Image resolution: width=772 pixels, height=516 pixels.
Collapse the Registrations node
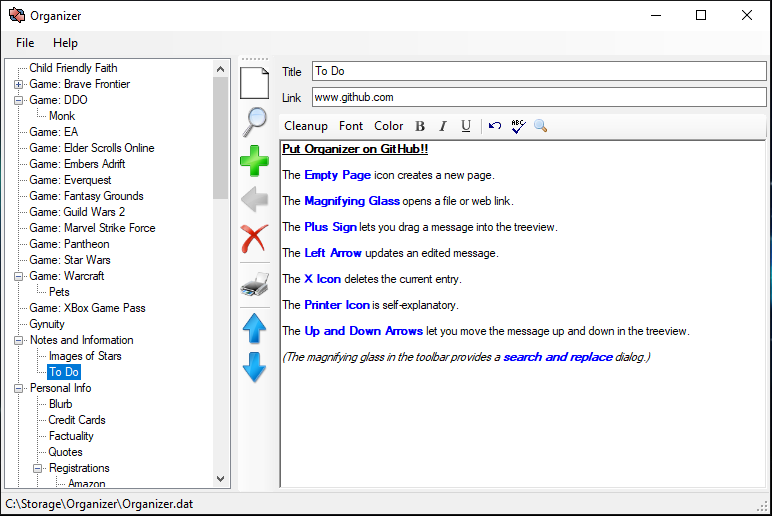[x=38, y=468]
